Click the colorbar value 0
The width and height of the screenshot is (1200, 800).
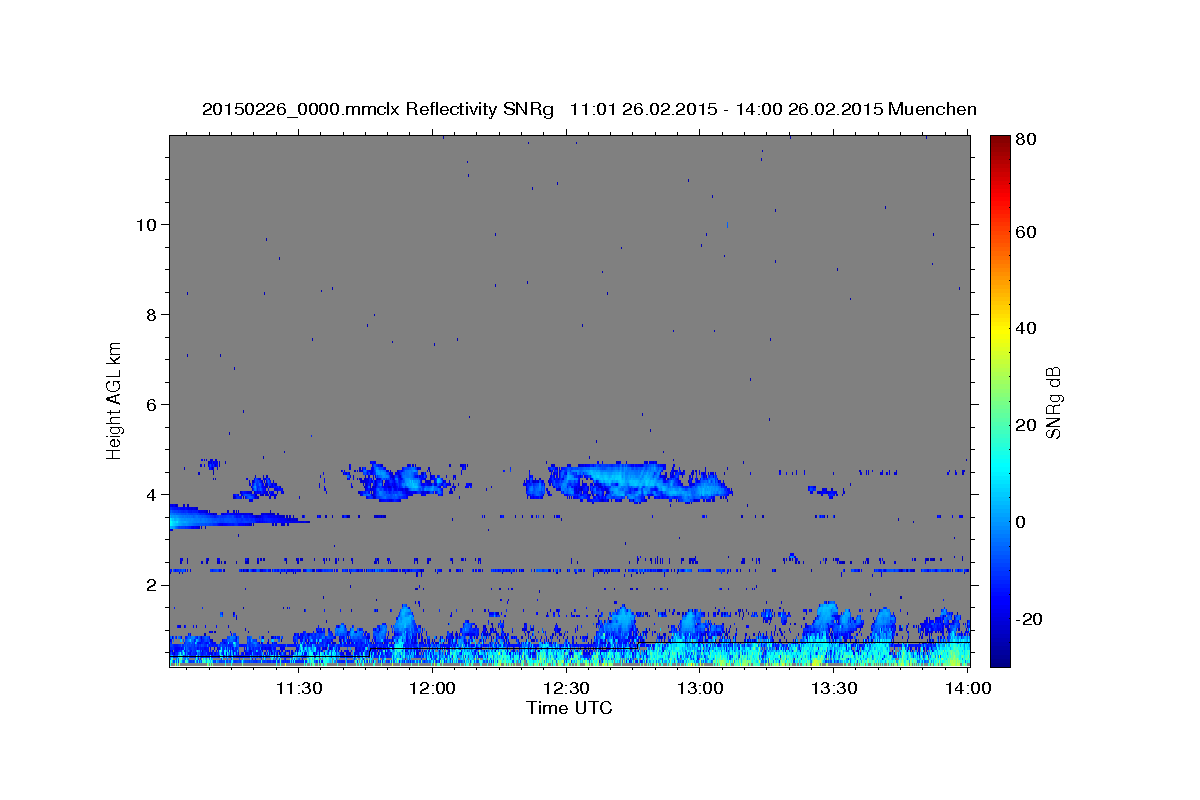point(1021,522)
